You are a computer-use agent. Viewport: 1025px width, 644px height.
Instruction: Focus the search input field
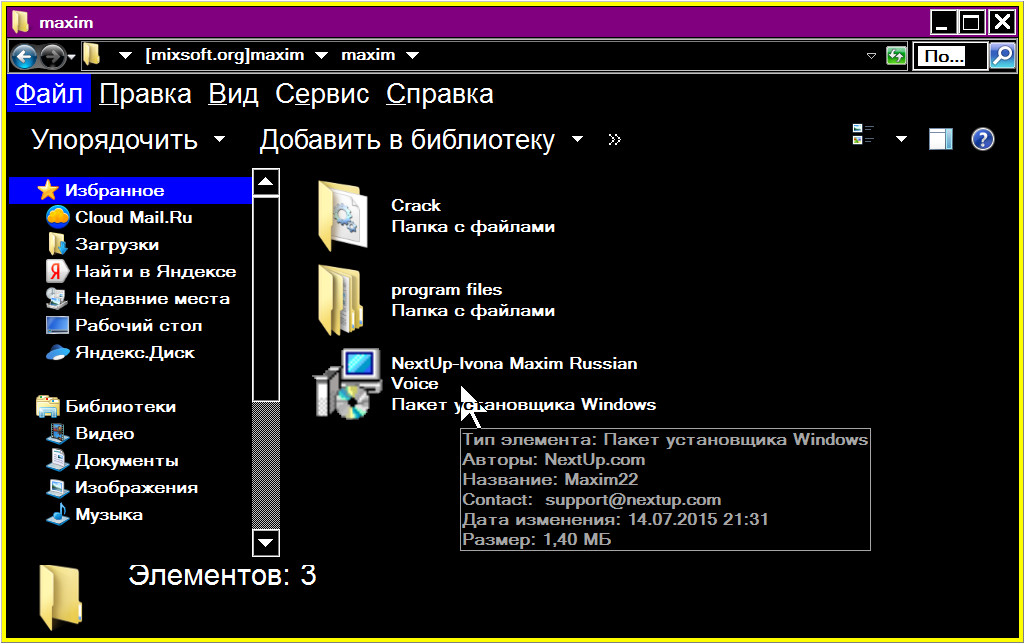(950, 56)
